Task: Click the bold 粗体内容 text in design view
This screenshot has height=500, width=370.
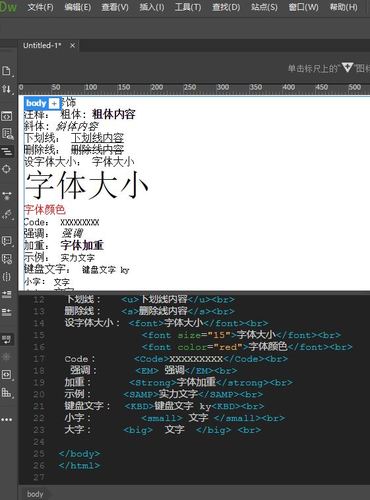Action: 114,114
